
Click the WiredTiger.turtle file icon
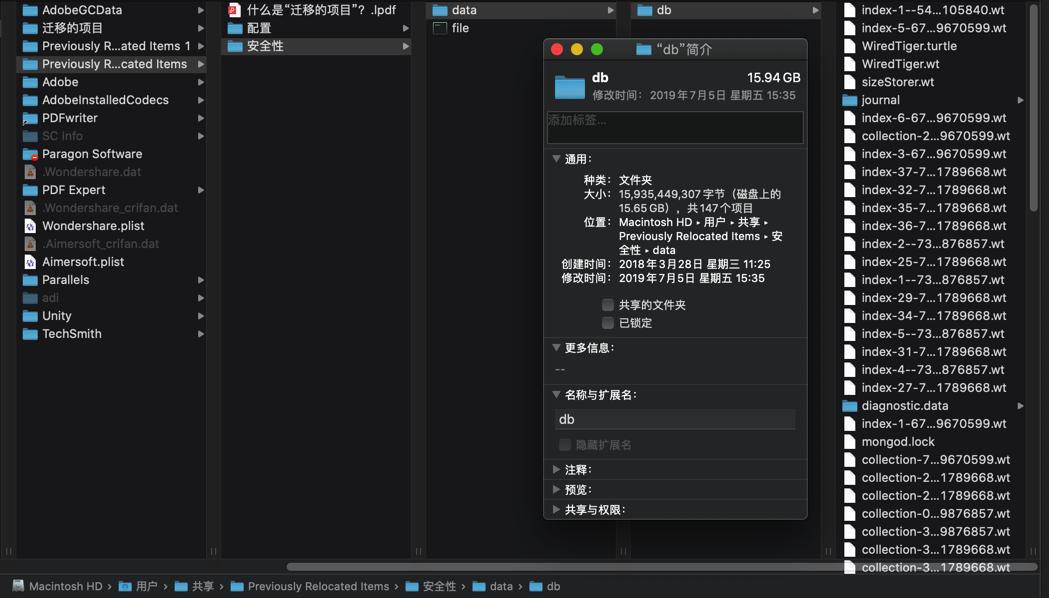[x=850, y=46]
